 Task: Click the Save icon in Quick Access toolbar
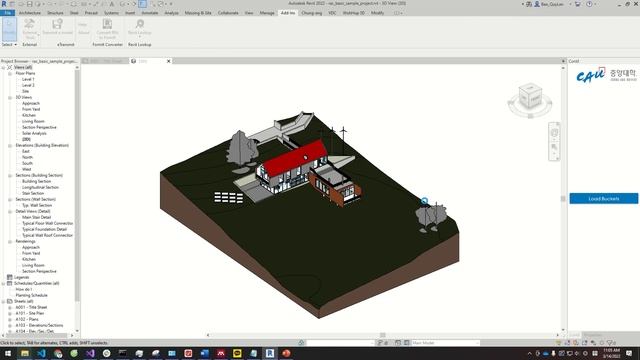(29, 4)
